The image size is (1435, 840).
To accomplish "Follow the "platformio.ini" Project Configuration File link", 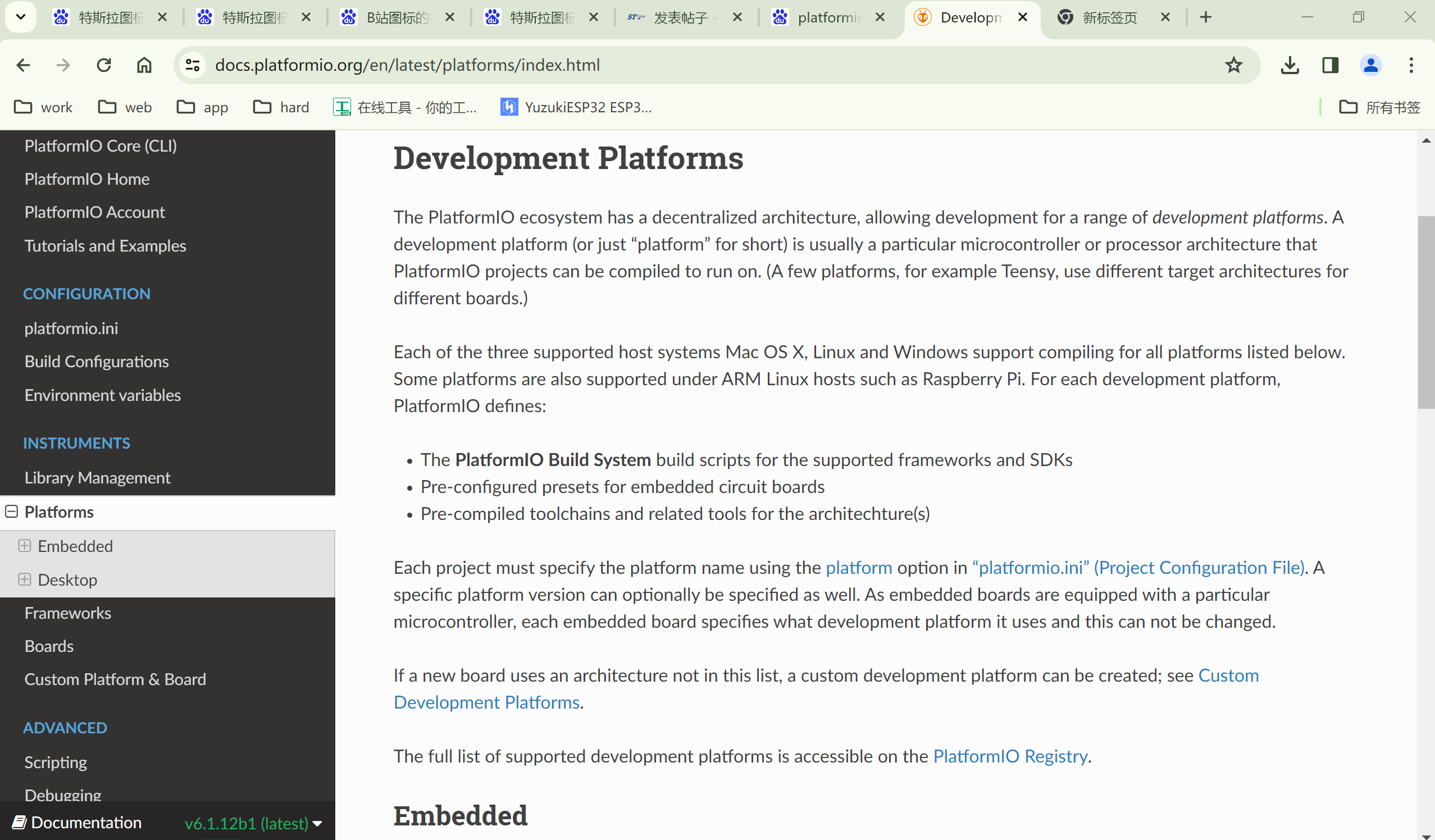I will (x=1138, y=568).
